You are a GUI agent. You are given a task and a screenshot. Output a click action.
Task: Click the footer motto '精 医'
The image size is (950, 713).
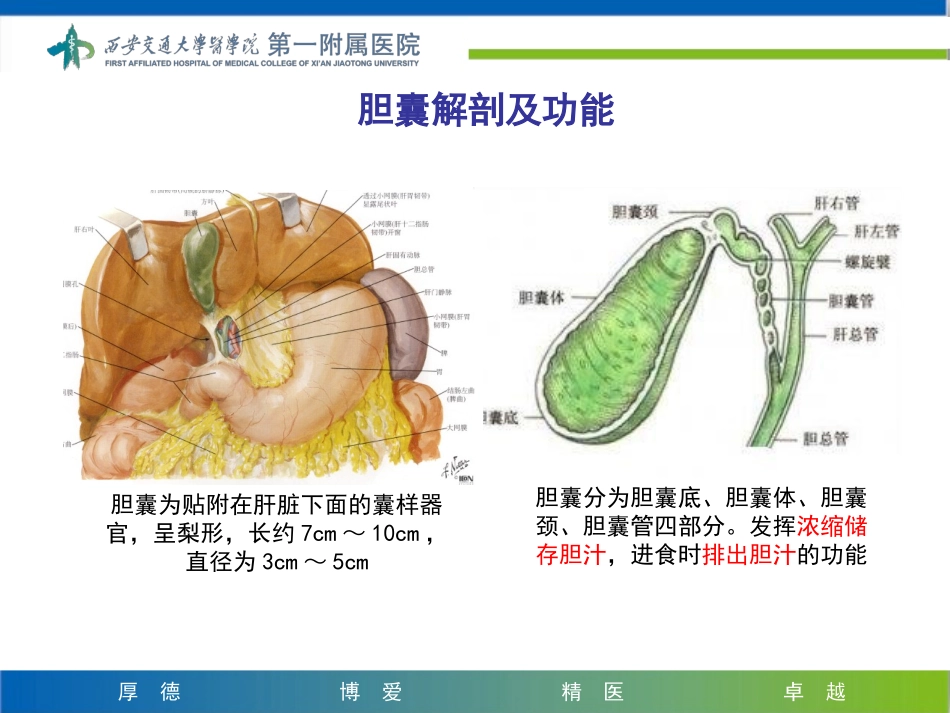pyautogui.click(x=593, y=691)
